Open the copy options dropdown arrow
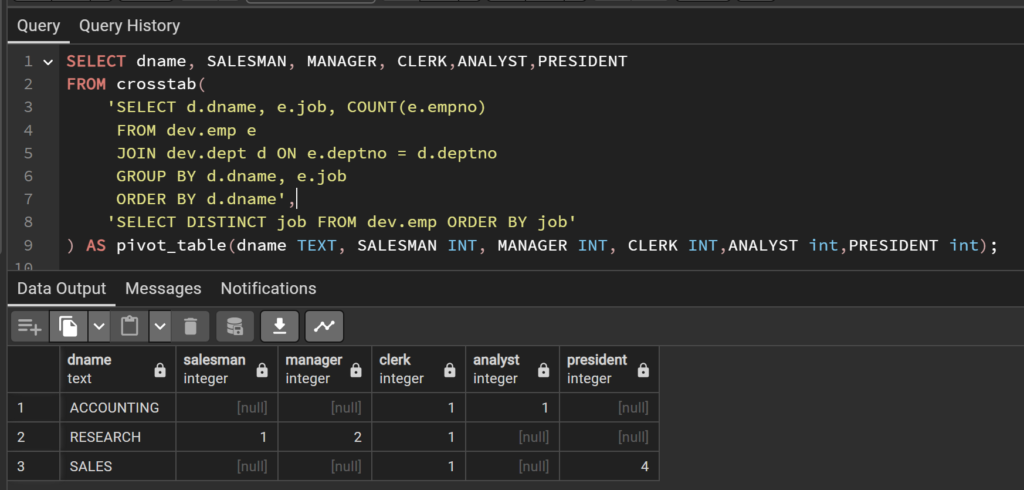The width and height of the screenshot is (1024, 490). 99,326
